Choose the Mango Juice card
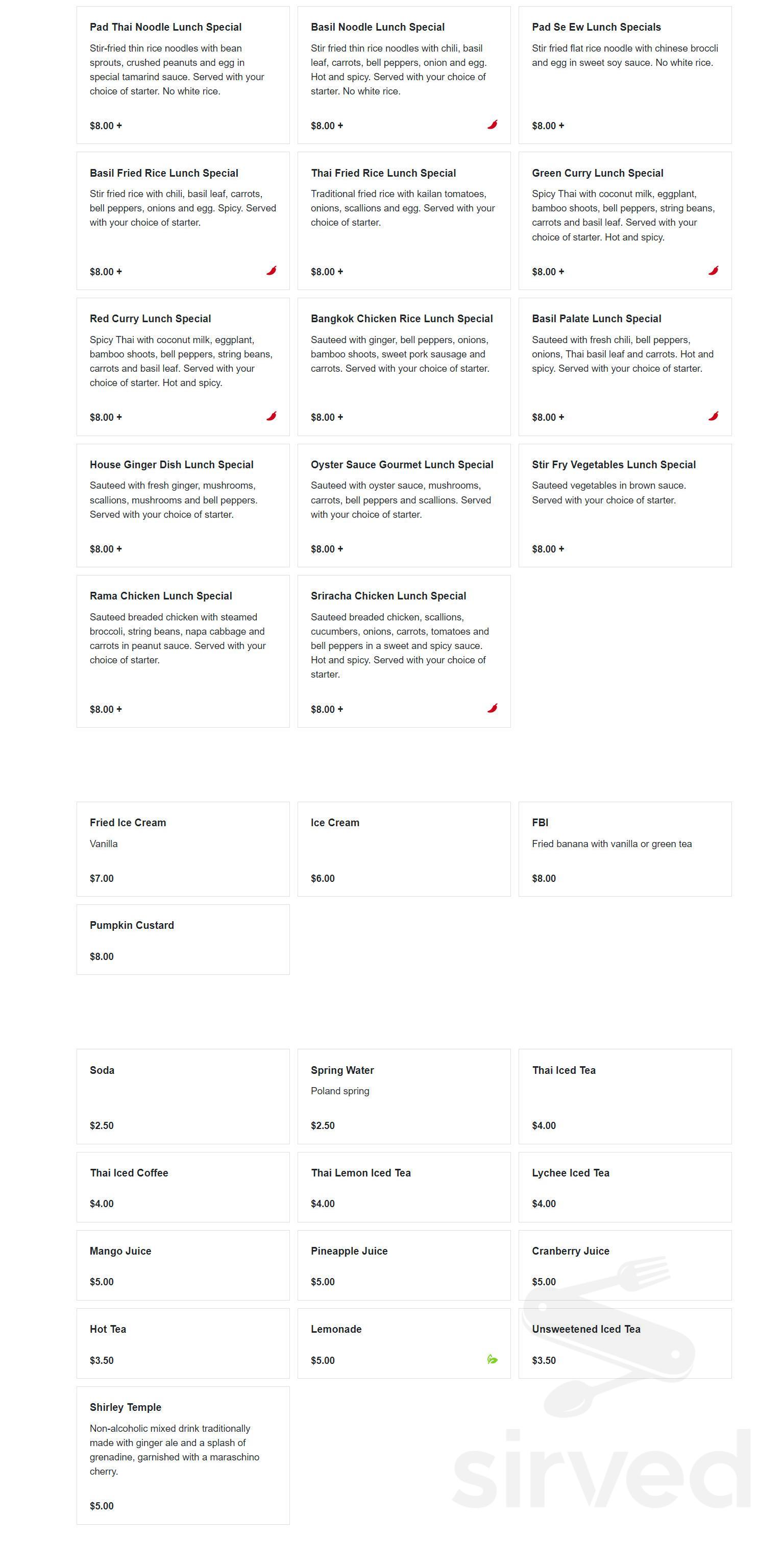 [x=183, y=1265]
